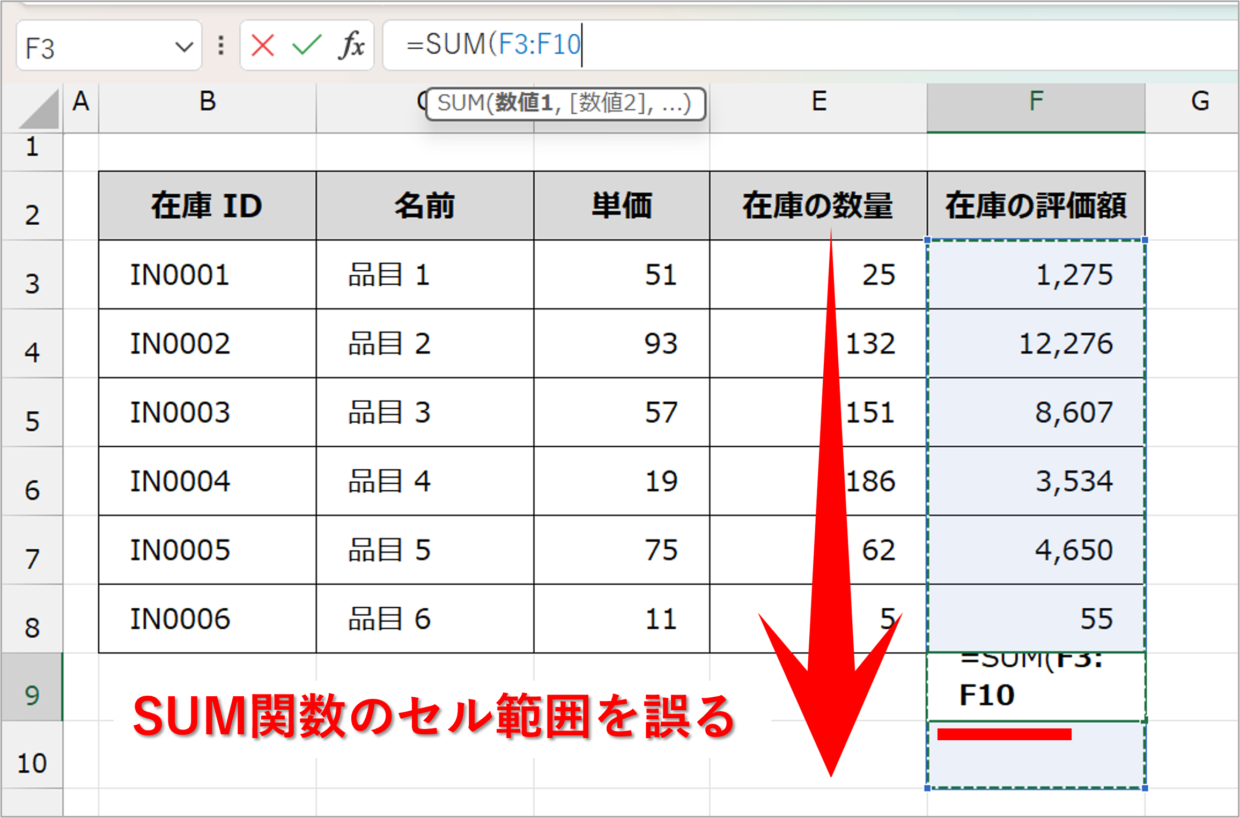Click inside the Name Box showing F3
This screenshot has width=1240, height=818.
[90, 47]
